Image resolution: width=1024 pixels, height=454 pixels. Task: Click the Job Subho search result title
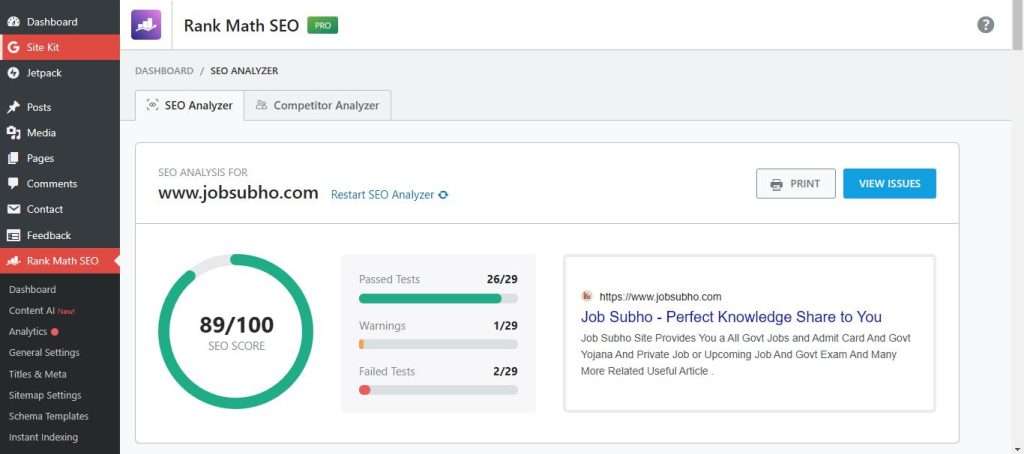pos(731,317)
